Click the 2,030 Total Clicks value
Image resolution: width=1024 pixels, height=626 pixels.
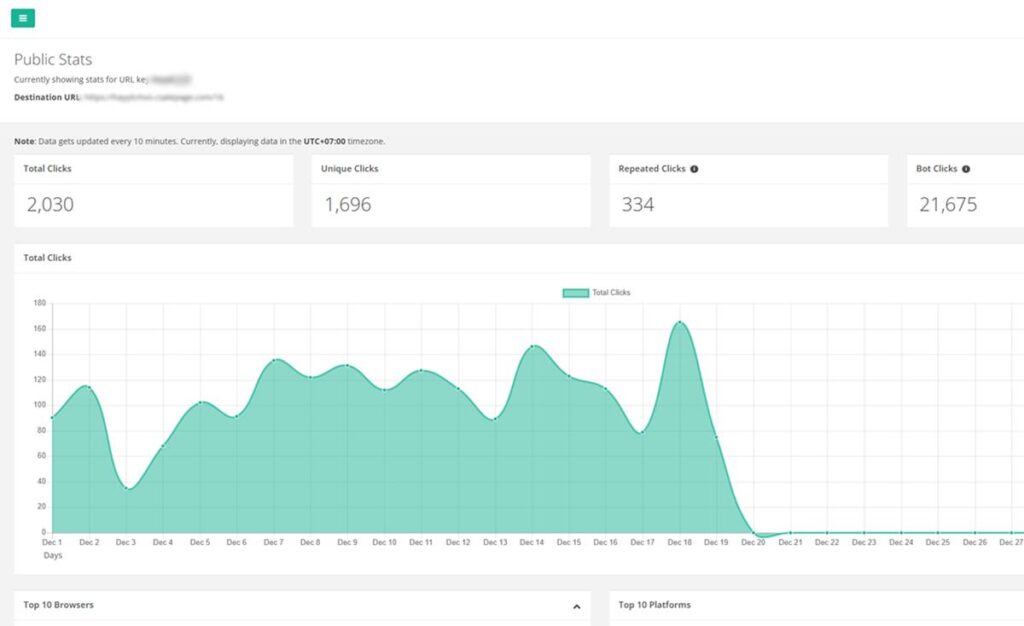(x=50, y=205)
